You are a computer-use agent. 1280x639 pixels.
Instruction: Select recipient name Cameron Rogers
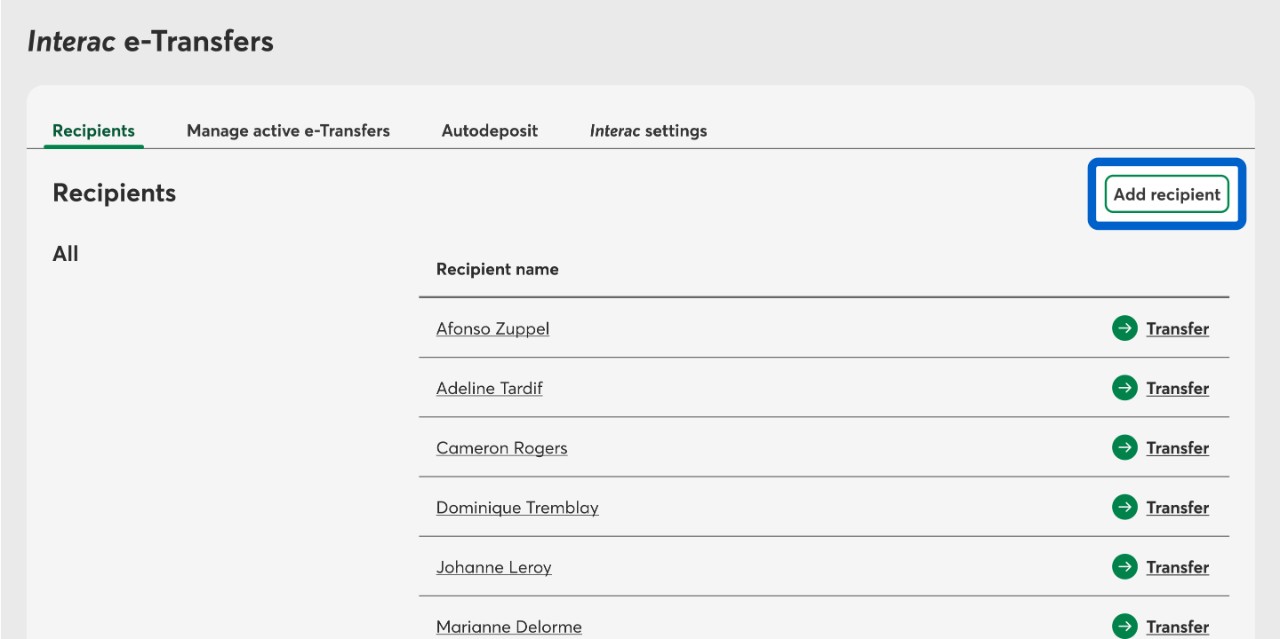pyautogui.click(x=501, y=448)
